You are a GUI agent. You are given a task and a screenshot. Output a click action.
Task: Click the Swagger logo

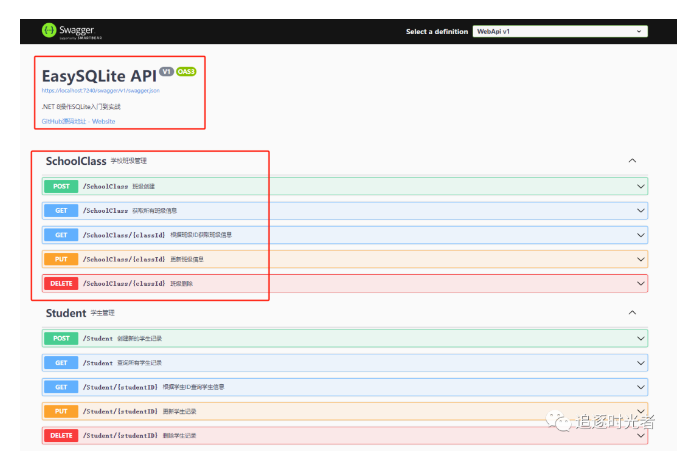[72, 31]
